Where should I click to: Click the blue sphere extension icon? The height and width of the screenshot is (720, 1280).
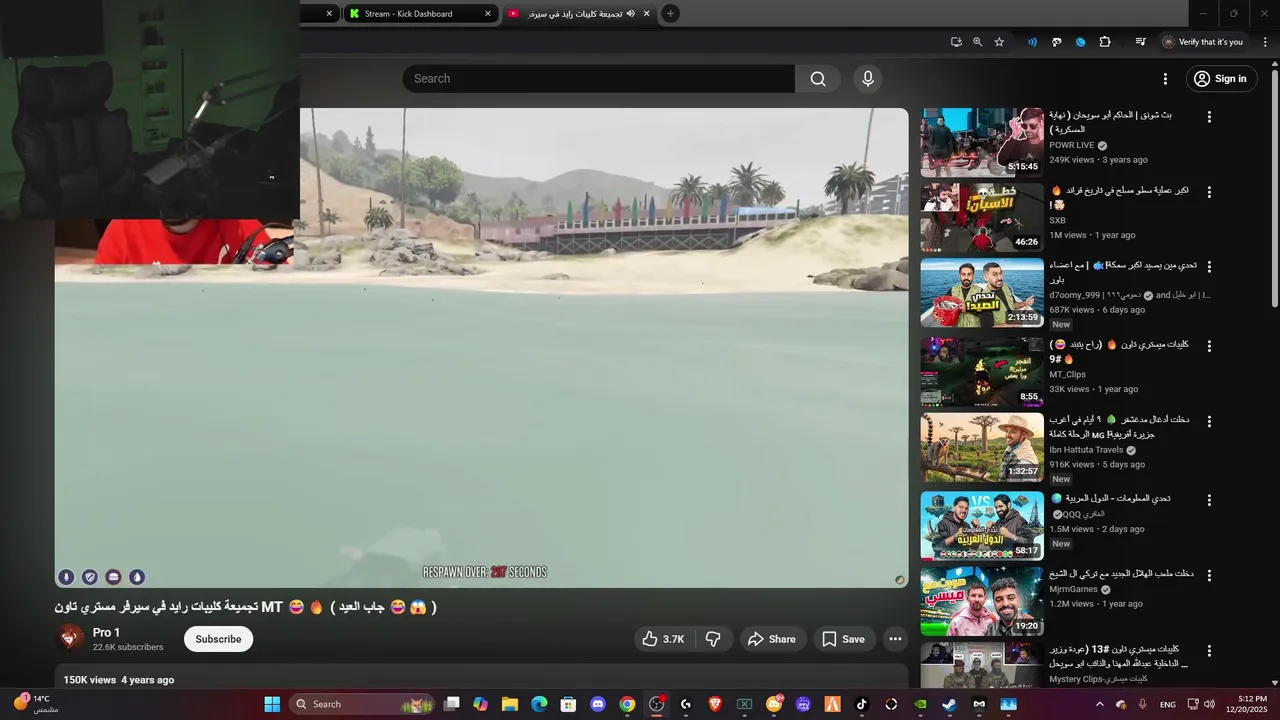pos(1080,42)
